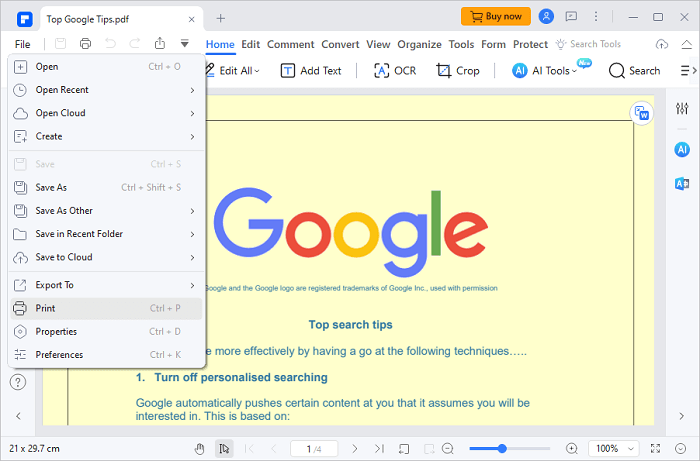Image resolution: width=700 pixels, height=461 pixels.
Task: Open the page display options circle icon
Action: pos(680,449)
